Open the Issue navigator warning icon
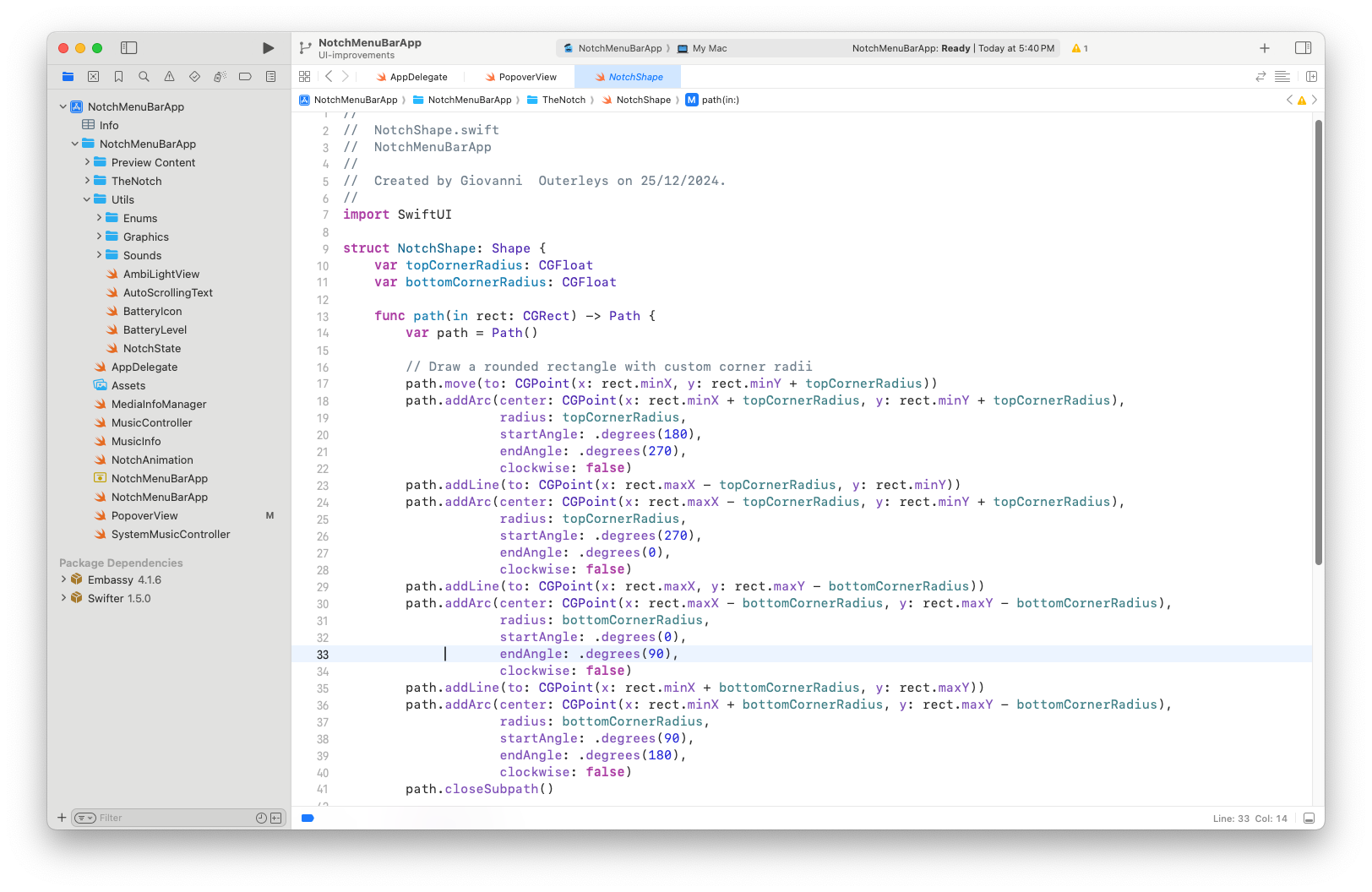 [x=169, y=77]
